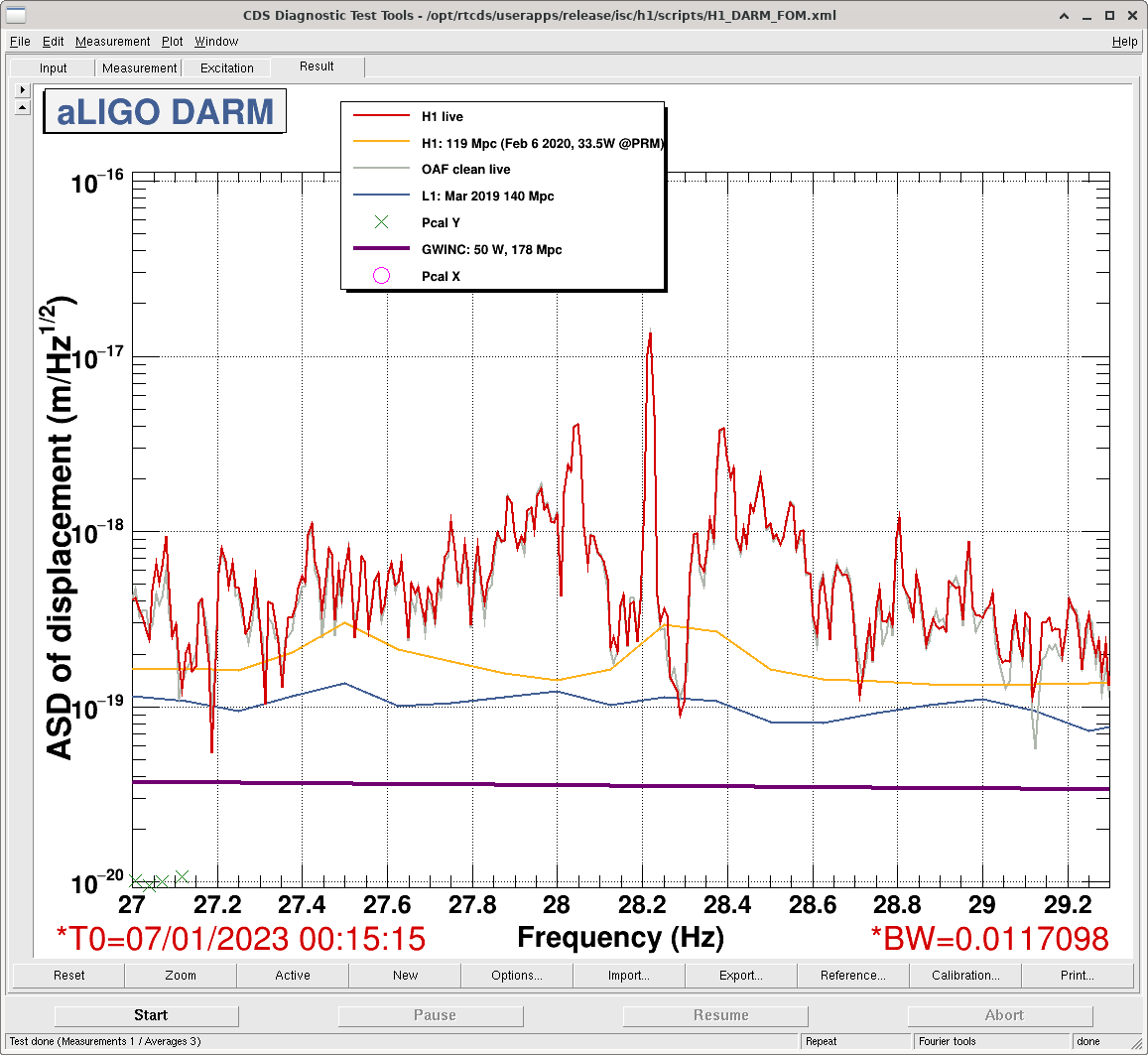Open the window menu icon in title bar

(x=15, y=15)
